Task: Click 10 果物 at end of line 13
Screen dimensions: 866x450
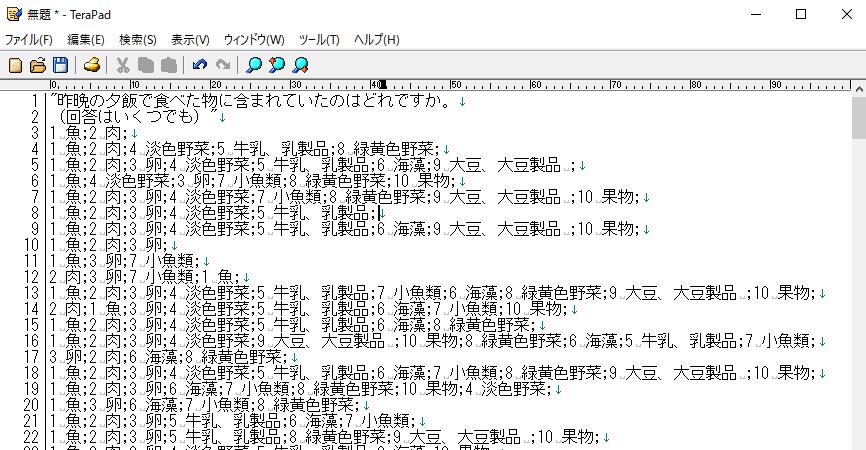Action: 783,293
